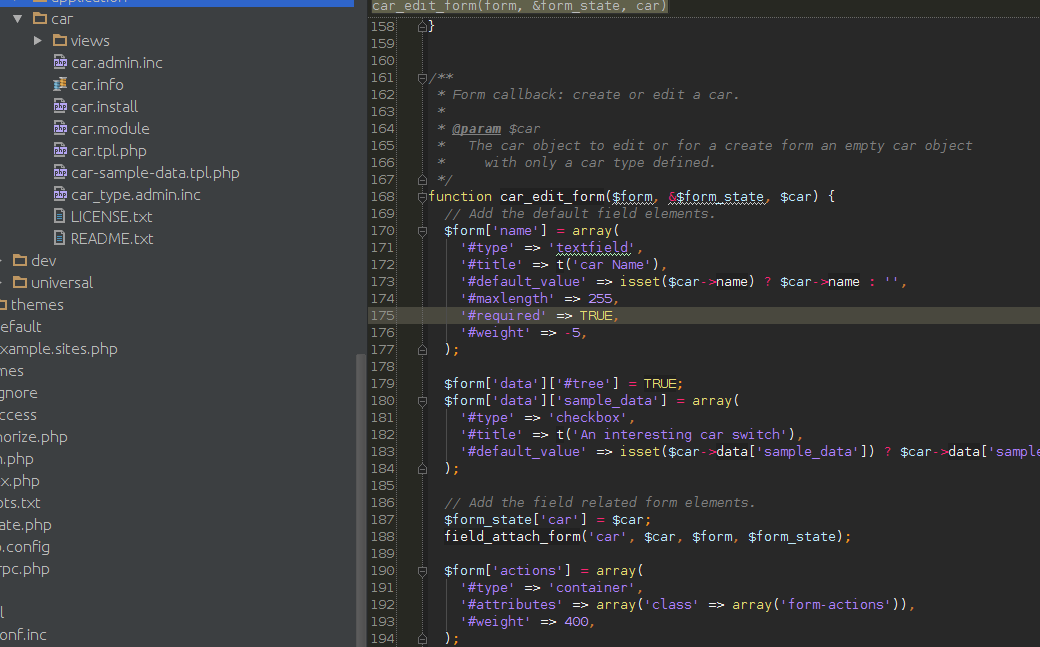Open car_type.admin.inc in the tree
Image resolution: width=1040 pixels, height=647 pixels.
135,194
